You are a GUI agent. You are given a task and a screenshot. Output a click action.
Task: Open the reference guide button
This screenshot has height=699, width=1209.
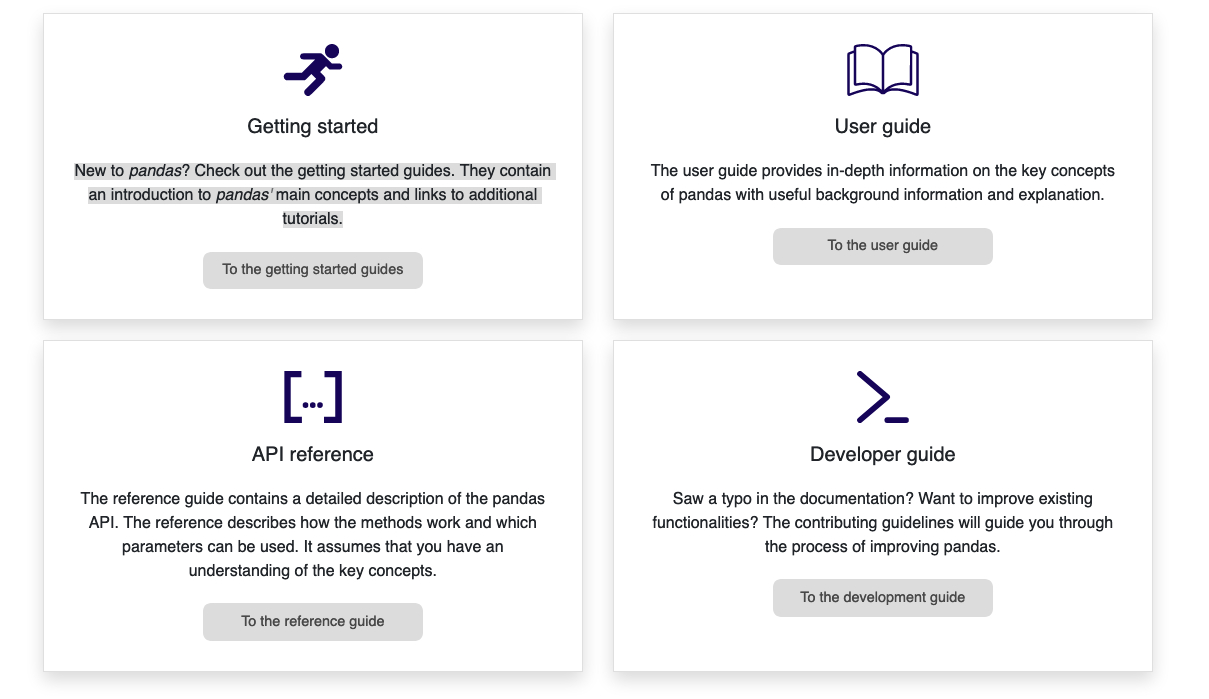tap(313, 622)
